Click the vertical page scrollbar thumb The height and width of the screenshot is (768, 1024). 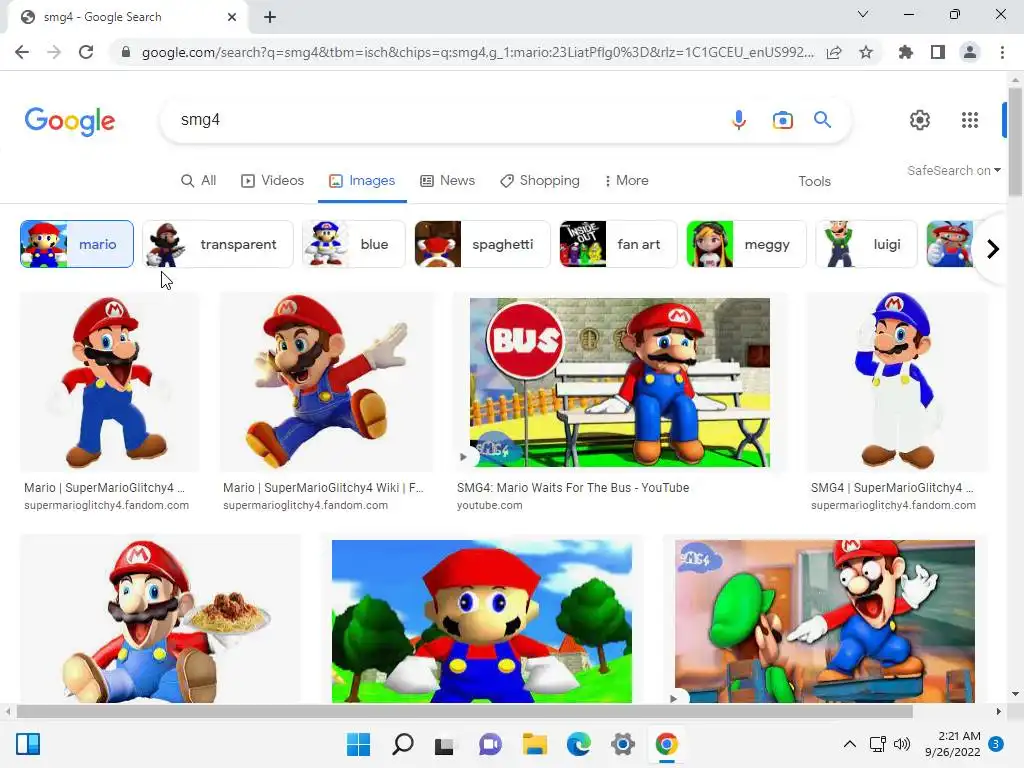pos(1014,140)
